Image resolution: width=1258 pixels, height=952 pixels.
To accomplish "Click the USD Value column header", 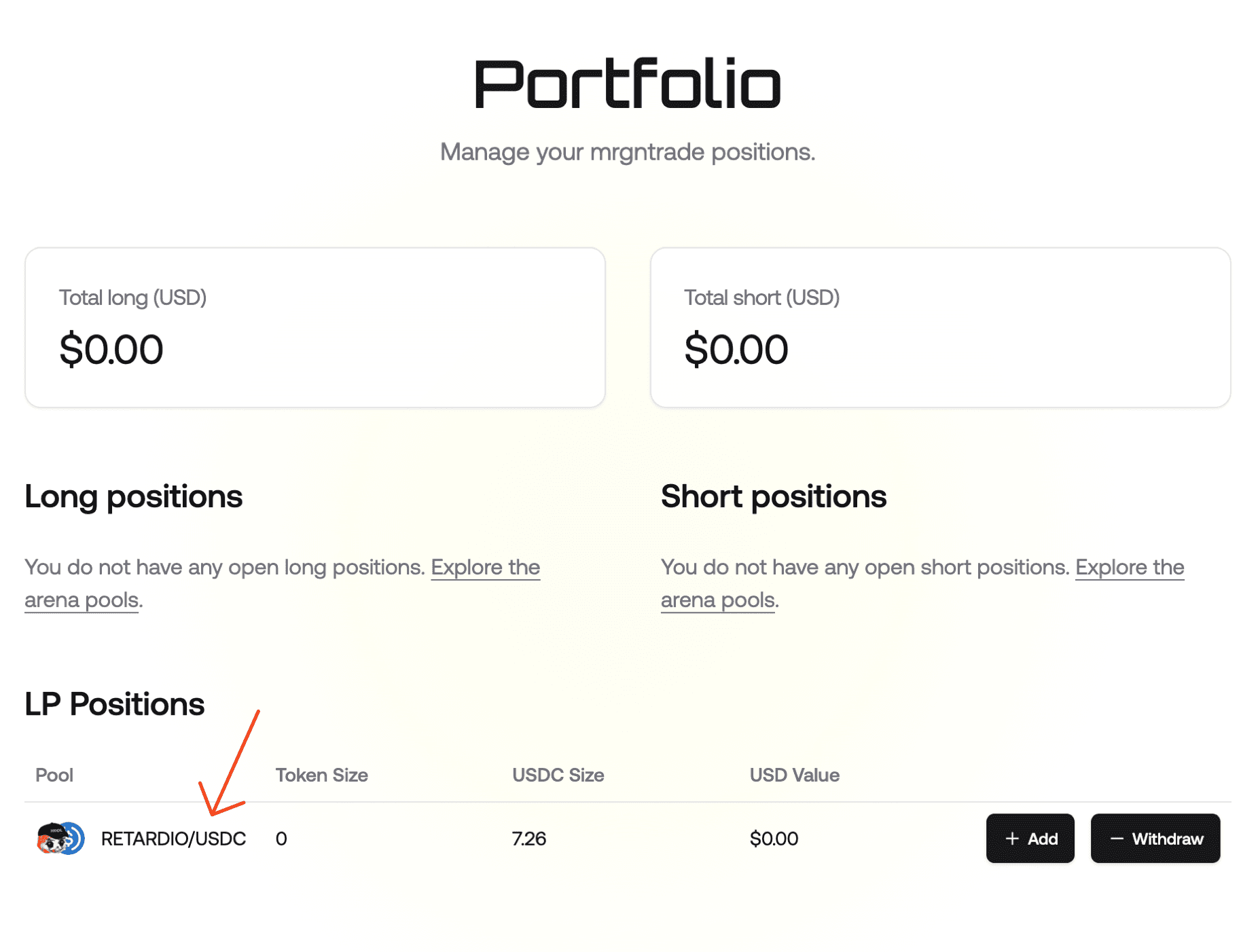I will pos(794,775).
